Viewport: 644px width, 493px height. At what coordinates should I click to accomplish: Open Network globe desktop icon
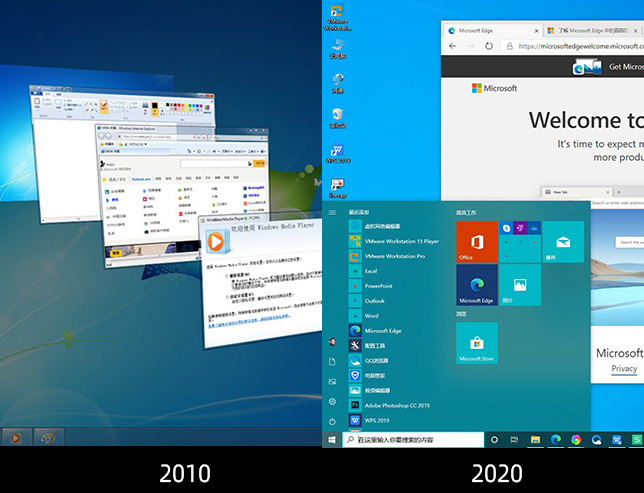[338, 83]
